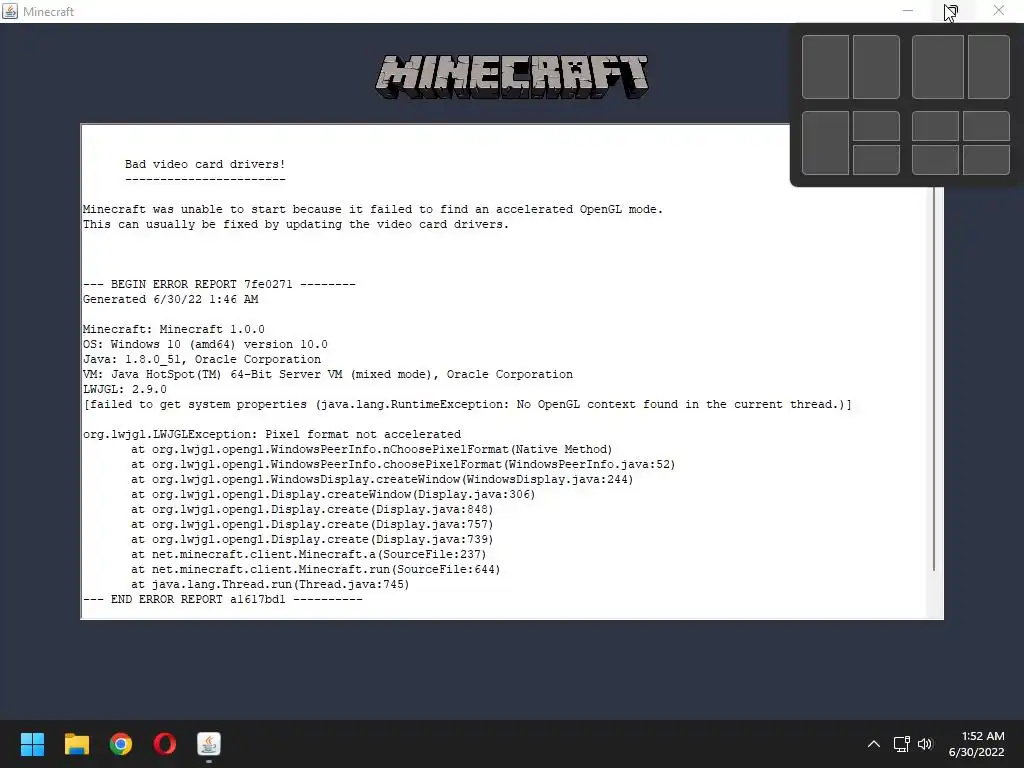
Task: Launch Google Chrome from the taskbar
Action: (121, 744)
